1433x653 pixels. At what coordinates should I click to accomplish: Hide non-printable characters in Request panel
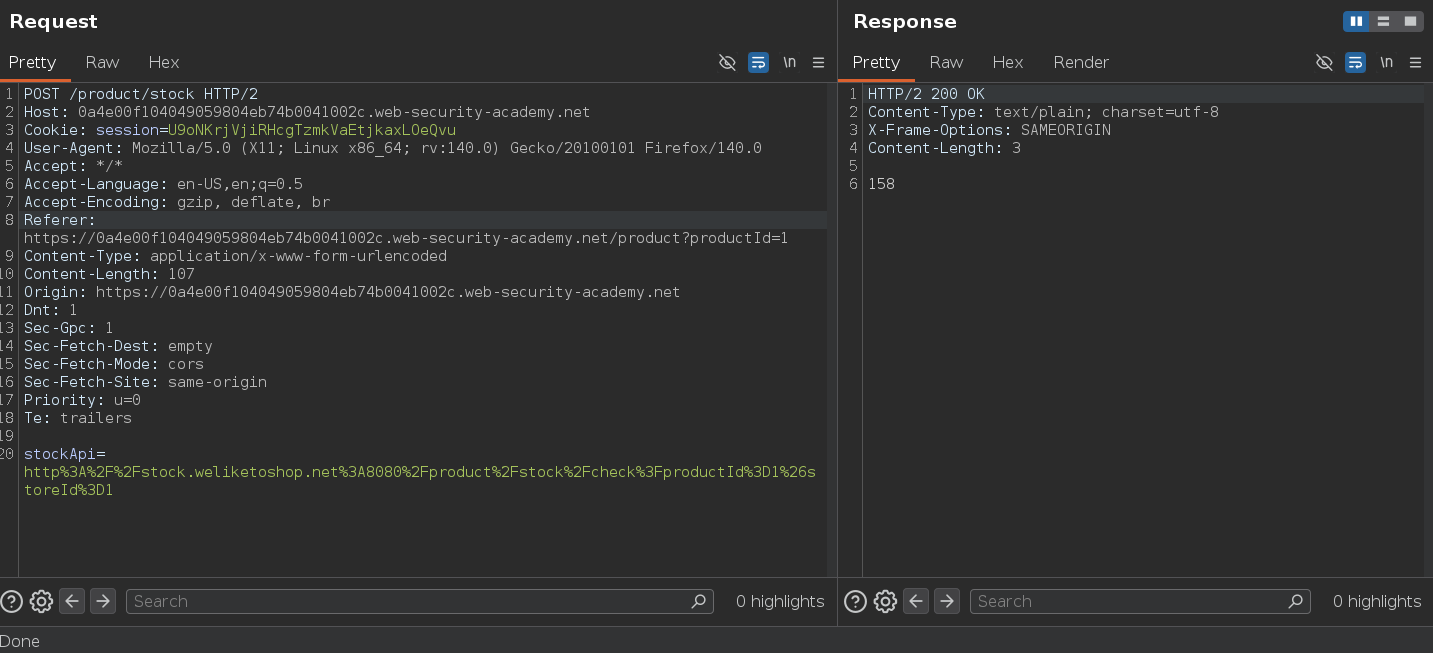[x=727, y=62]
